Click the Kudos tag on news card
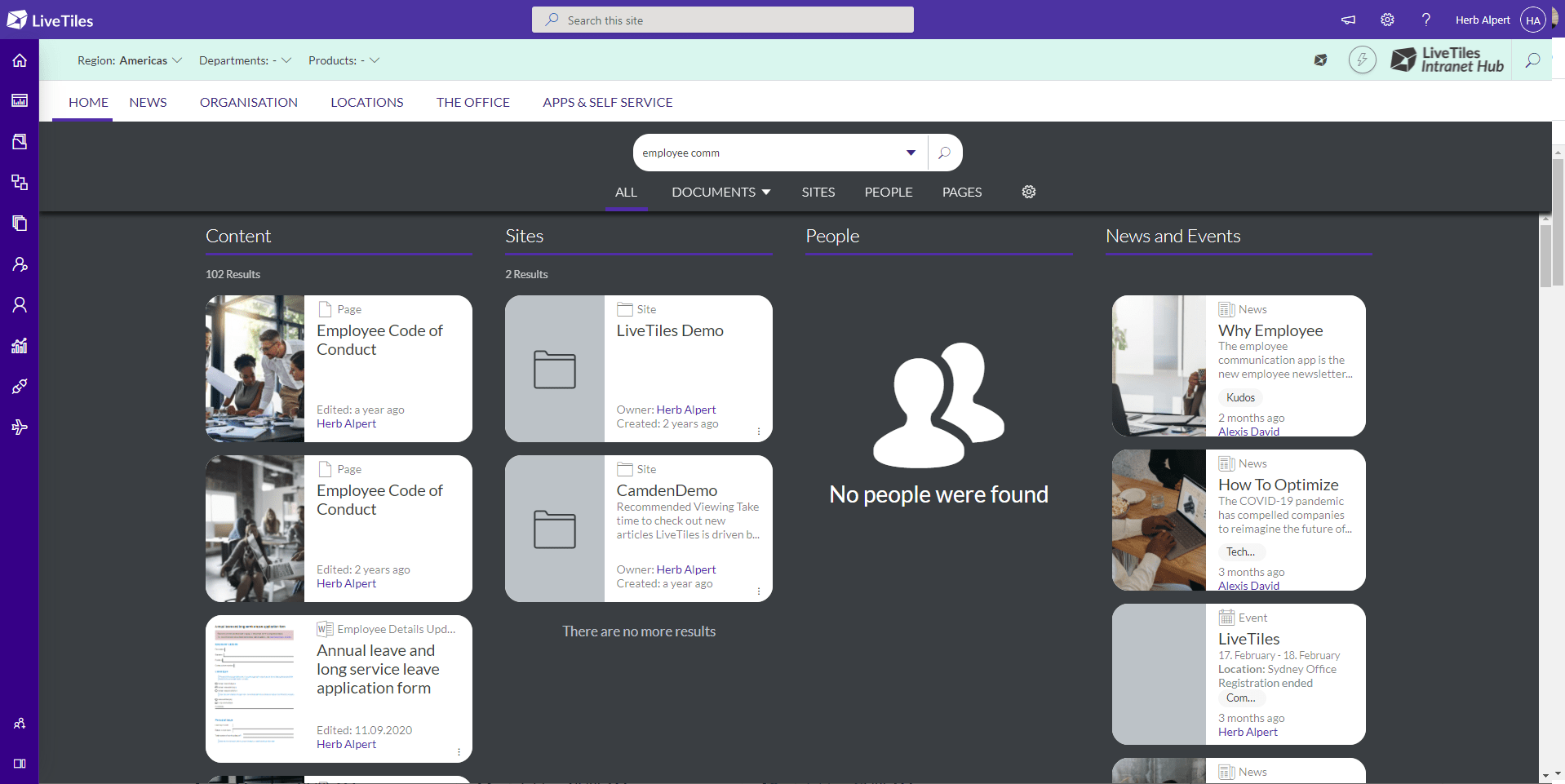 pos(1240,397)
